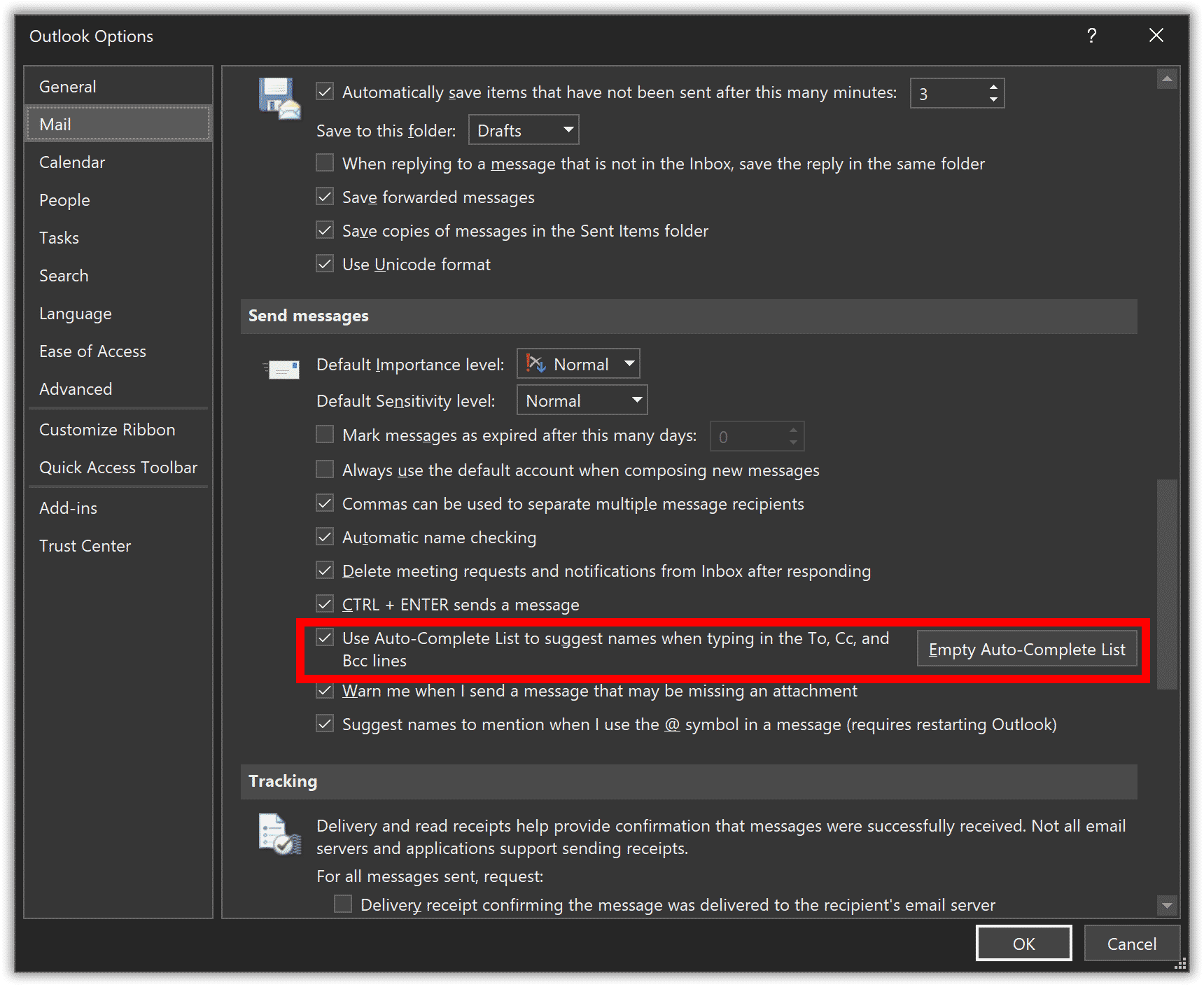The image size is (1204, 987).
Task: Click the scrollbar up arrow
Action: (1167, 79)
